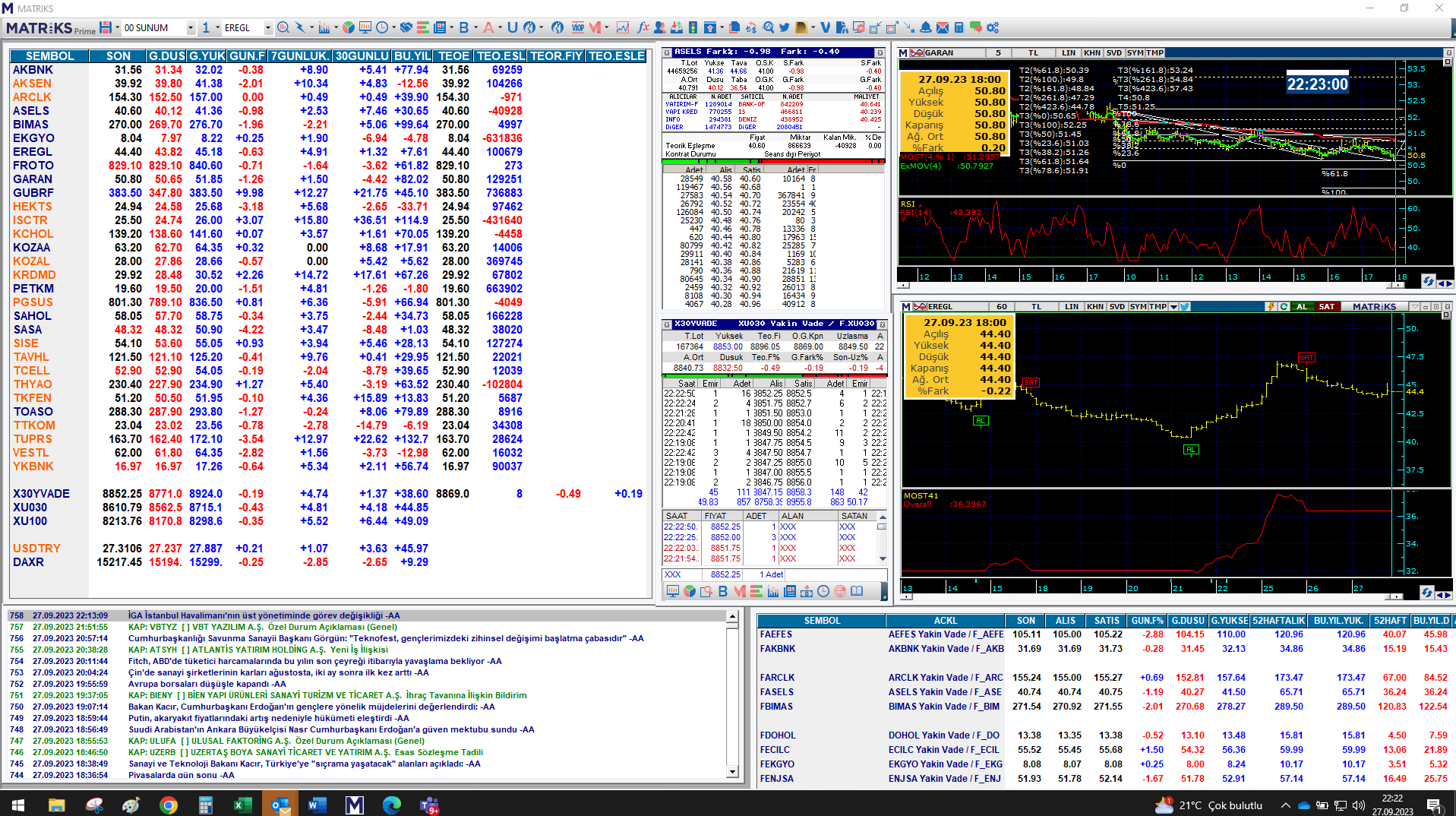Expand the dropdown arrow beside save icon
The width and height of the screenshot is (1456, 816).
pyautogui.click(x=118, y=27)
